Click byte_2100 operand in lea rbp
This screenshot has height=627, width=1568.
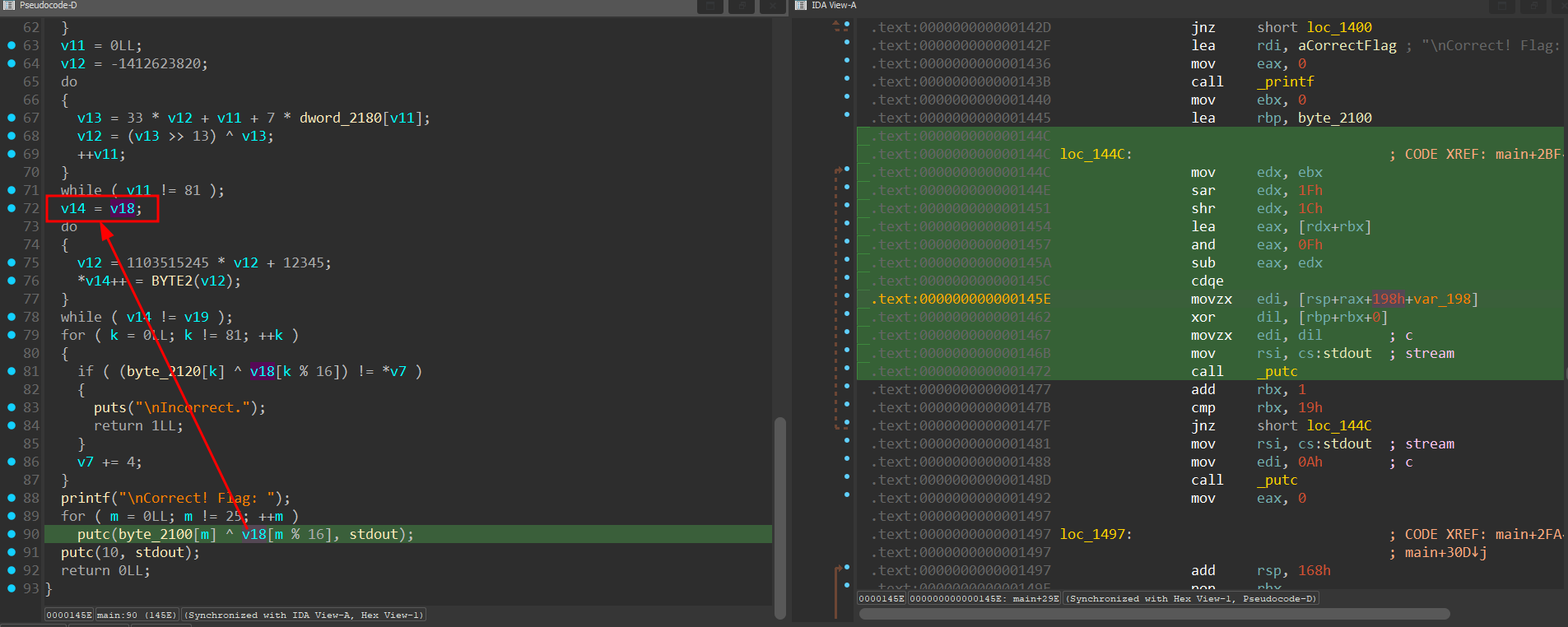pyautogui.click(x=1335, y=118)
